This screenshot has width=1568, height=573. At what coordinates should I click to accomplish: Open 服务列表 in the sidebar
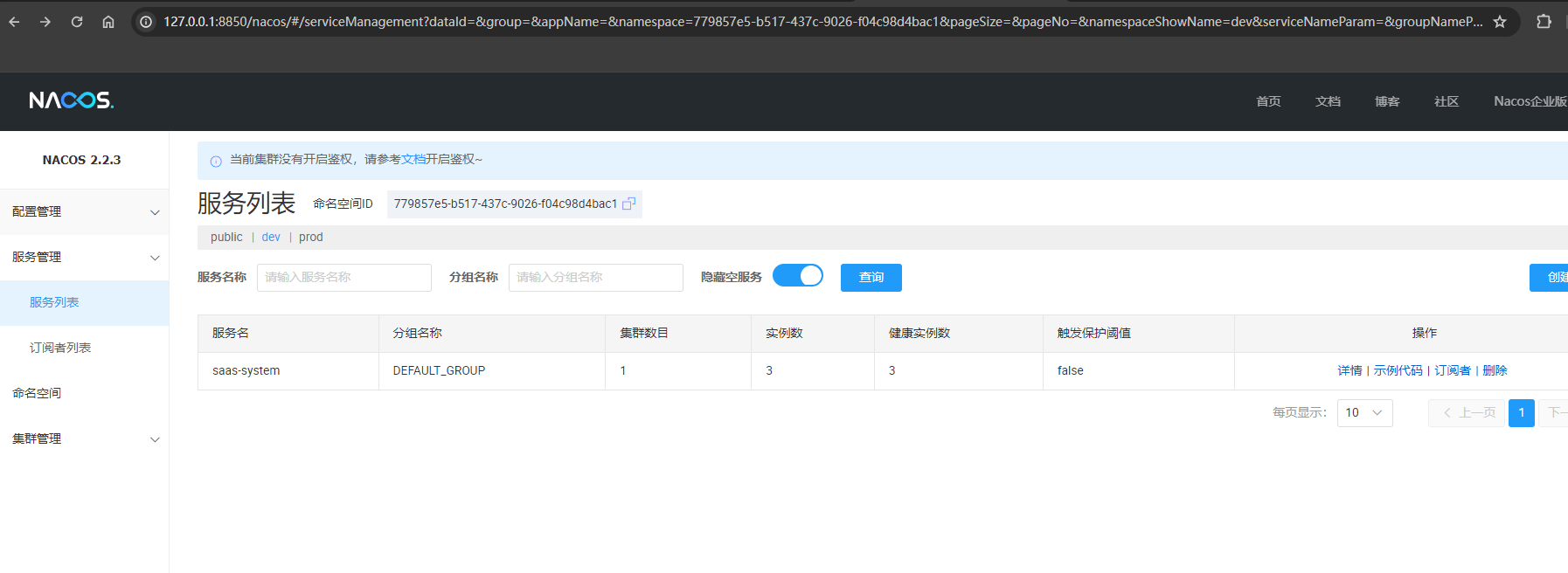point(84,302)
